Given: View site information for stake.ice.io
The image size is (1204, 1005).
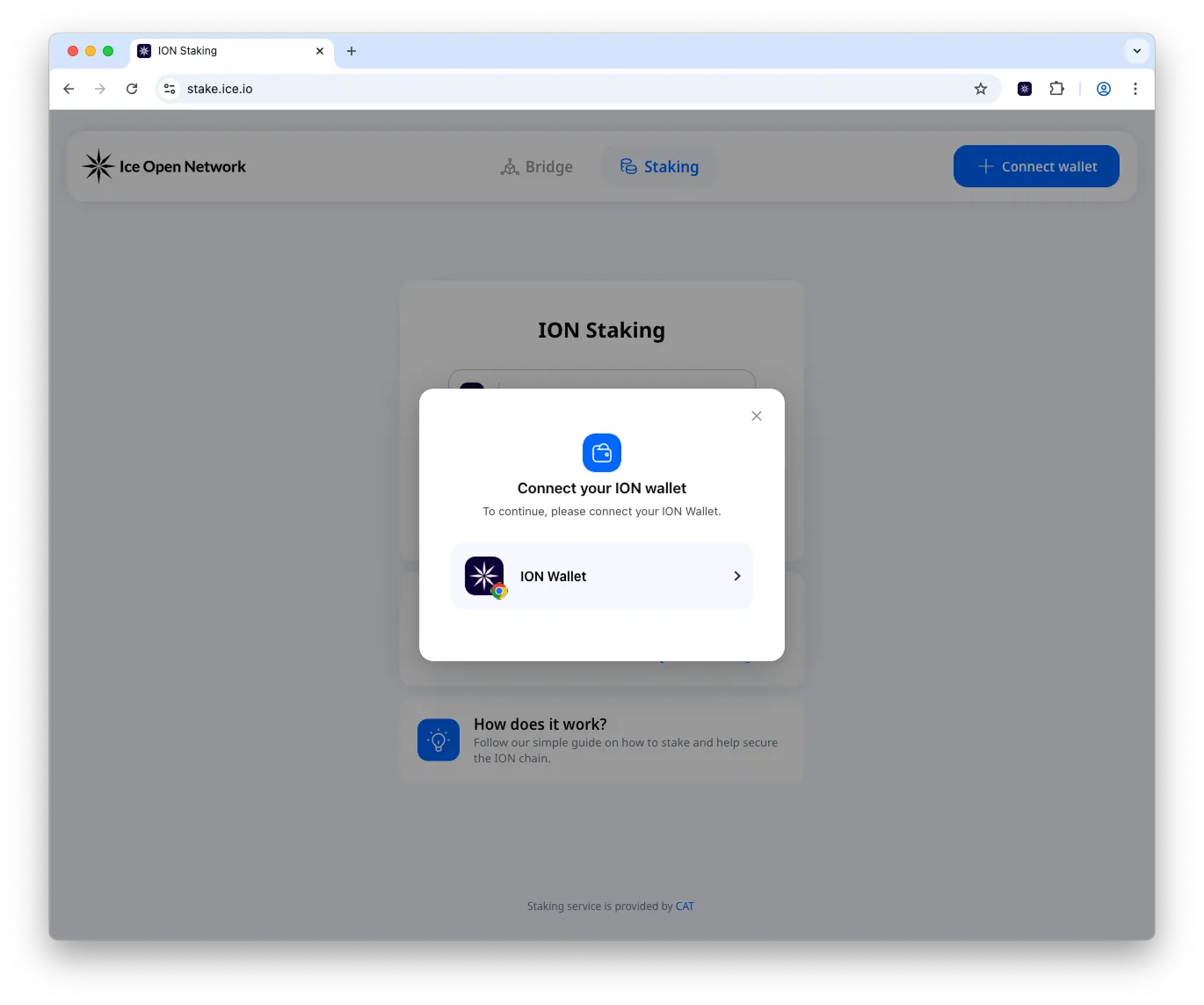Looking at the screenshot, I should pos(170,89).
